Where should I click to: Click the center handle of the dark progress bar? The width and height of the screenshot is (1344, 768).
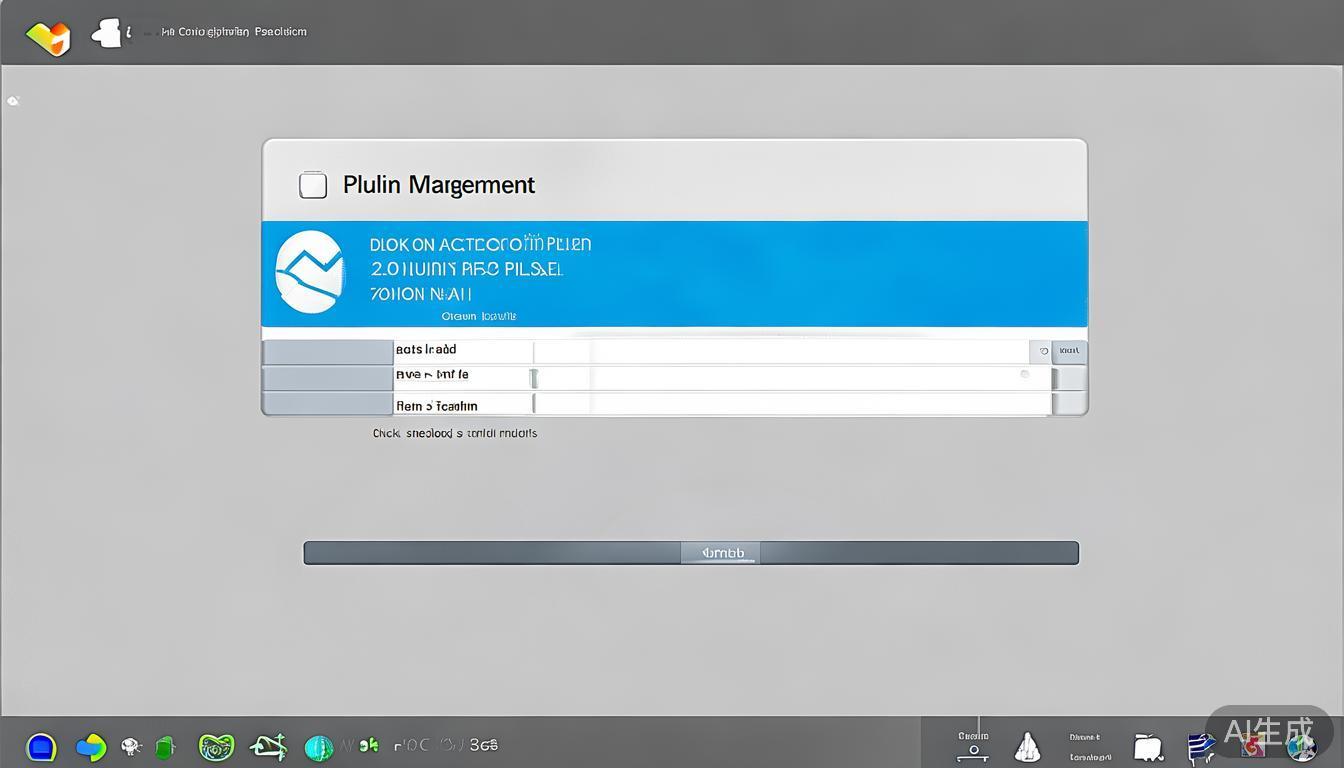[x=721, y=553]
